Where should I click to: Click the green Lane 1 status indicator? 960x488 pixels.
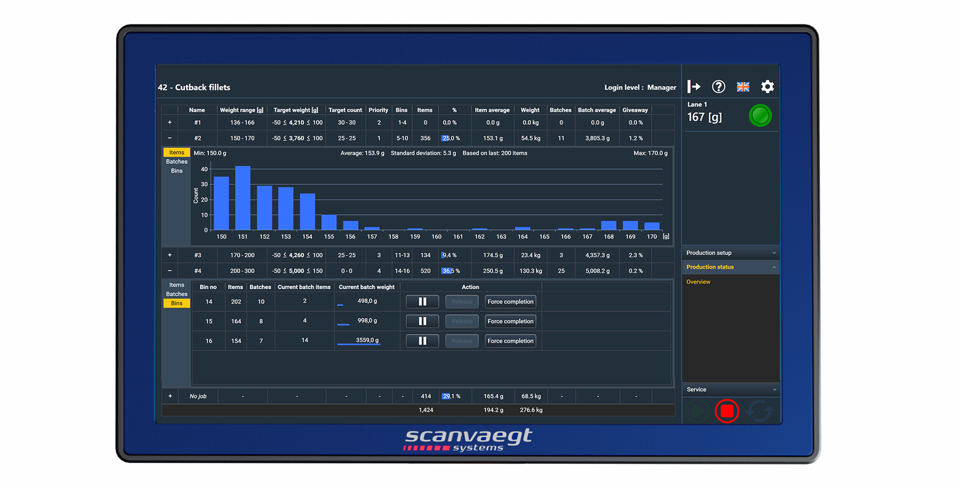tap(760, 116)
